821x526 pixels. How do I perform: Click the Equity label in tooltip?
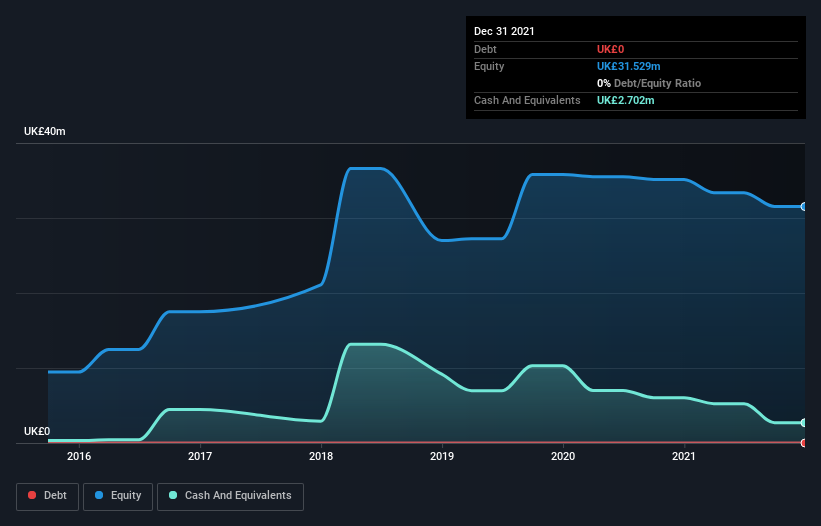pos(489,66)
